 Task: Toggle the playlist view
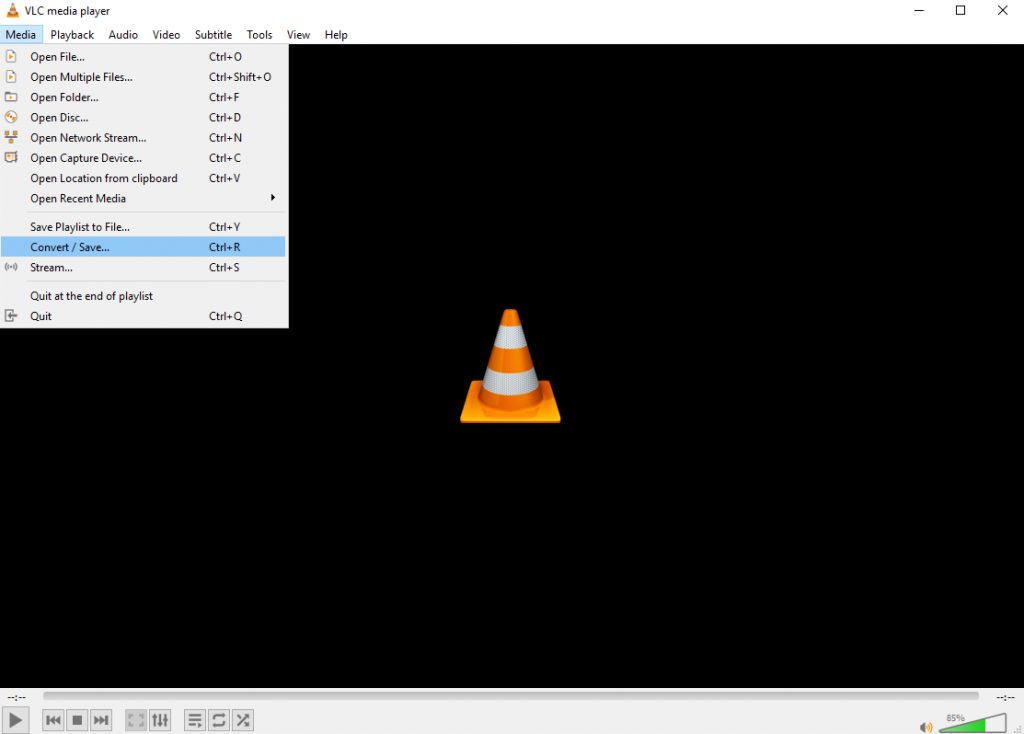195,720
